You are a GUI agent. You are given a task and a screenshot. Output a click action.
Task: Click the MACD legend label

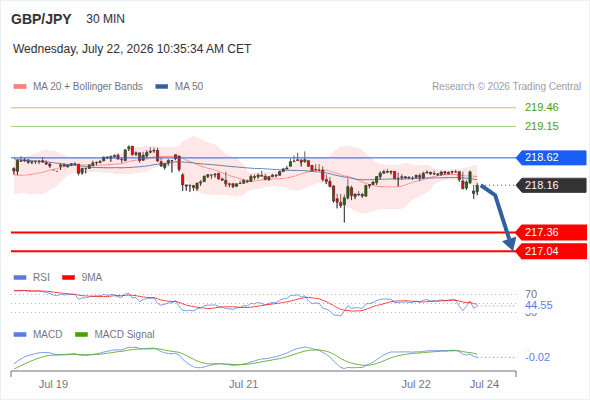tap(48, 335)
